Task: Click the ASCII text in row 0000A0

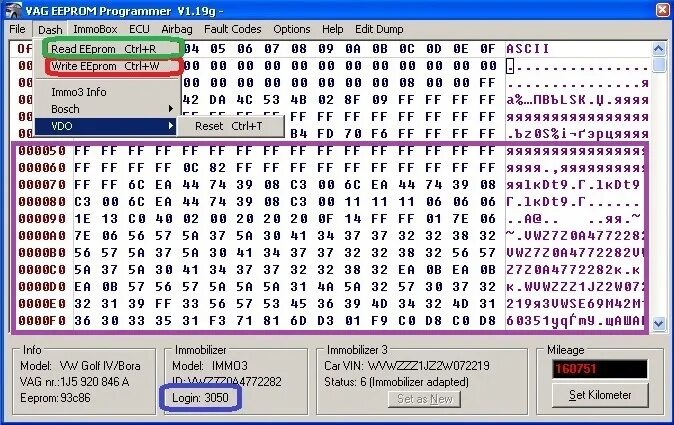Action: click(575, 235)
